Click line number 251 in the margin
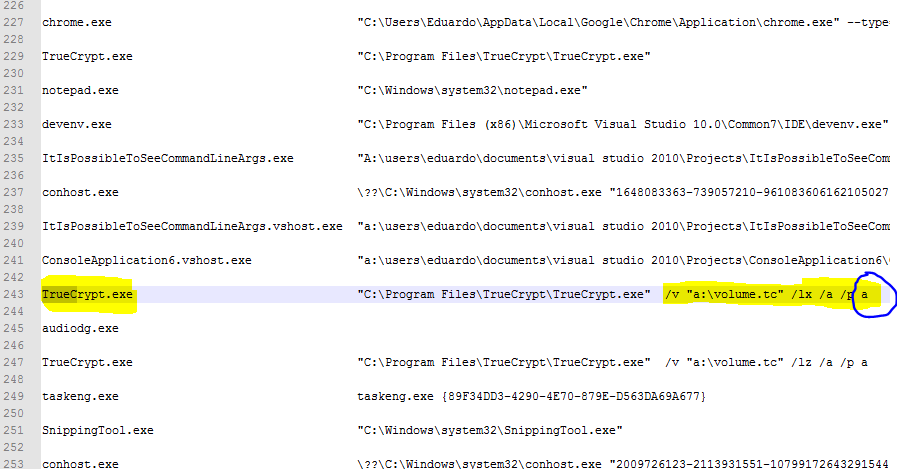 (x=14, y=430)
